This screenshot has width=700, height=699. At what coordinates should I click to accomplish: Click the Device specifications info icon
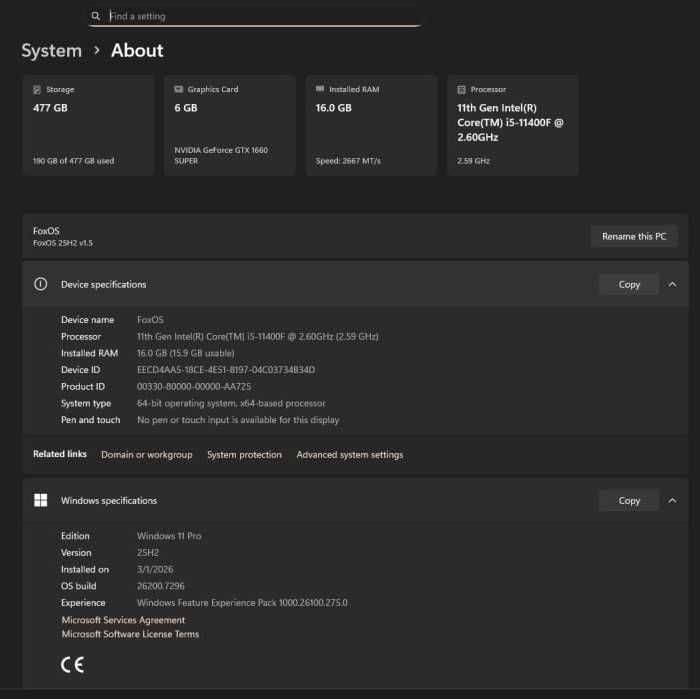(x=41, y=284)
